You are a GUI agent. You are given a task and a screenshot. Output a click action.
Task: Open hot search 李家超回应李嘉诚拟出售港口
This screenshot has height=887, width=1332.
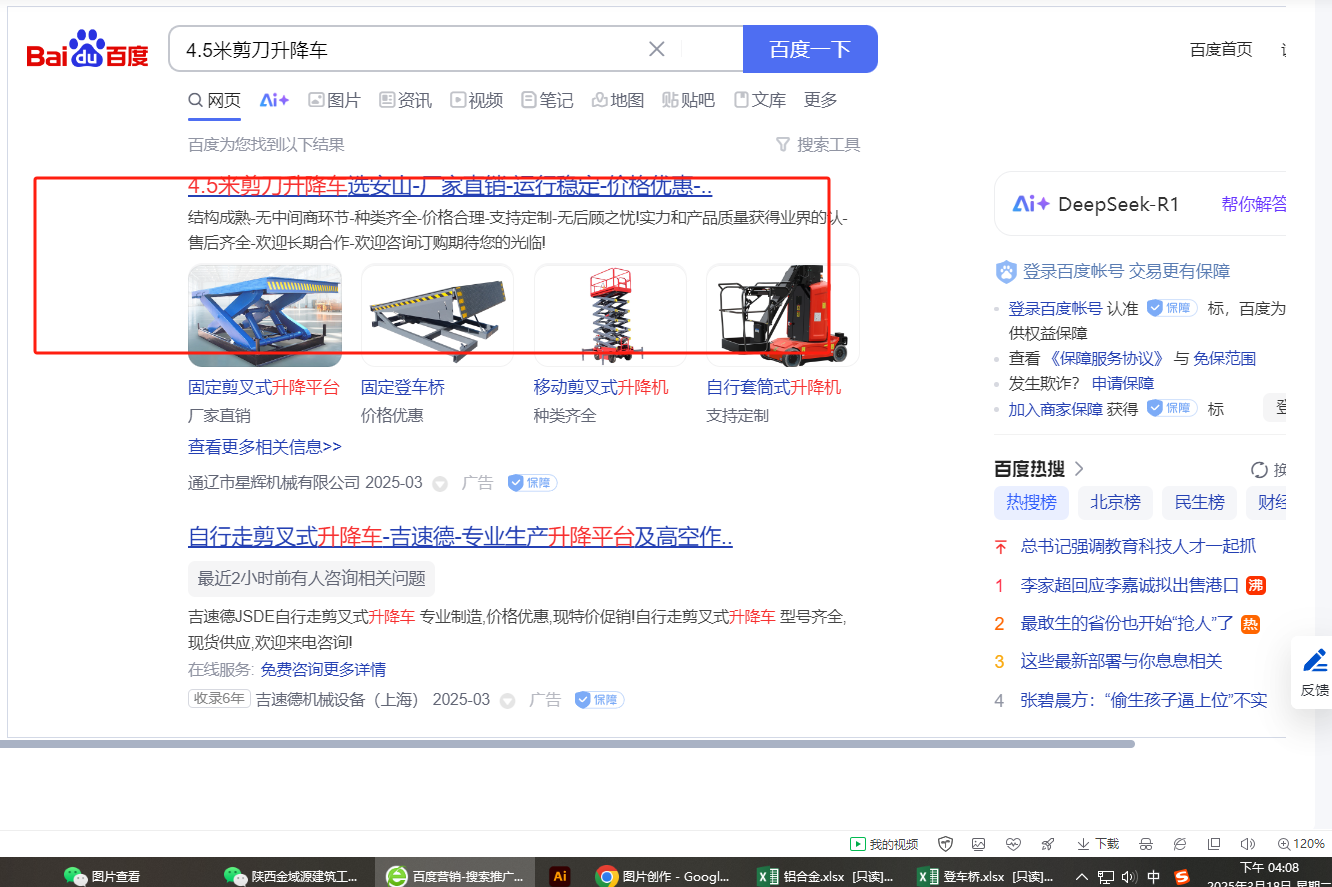point(1130,585)
